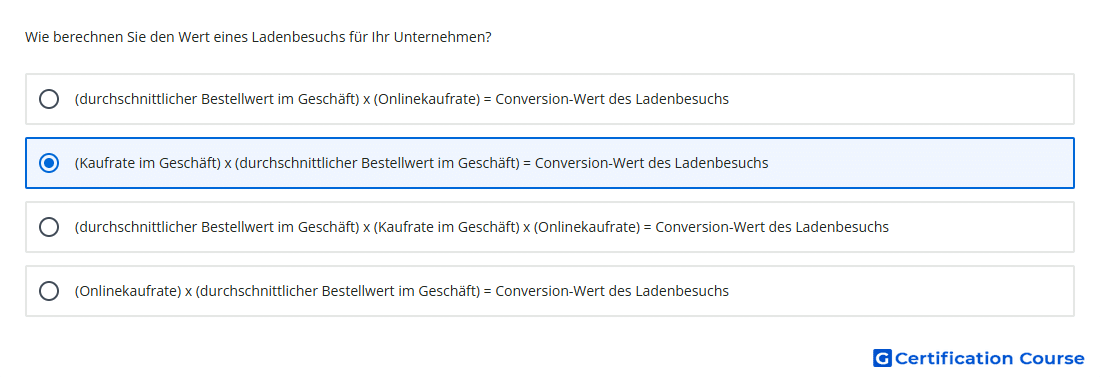Click the question text about Ladenbesuch value
Viewport: 1100px width, 377px height.
click(x=258, y=37)
